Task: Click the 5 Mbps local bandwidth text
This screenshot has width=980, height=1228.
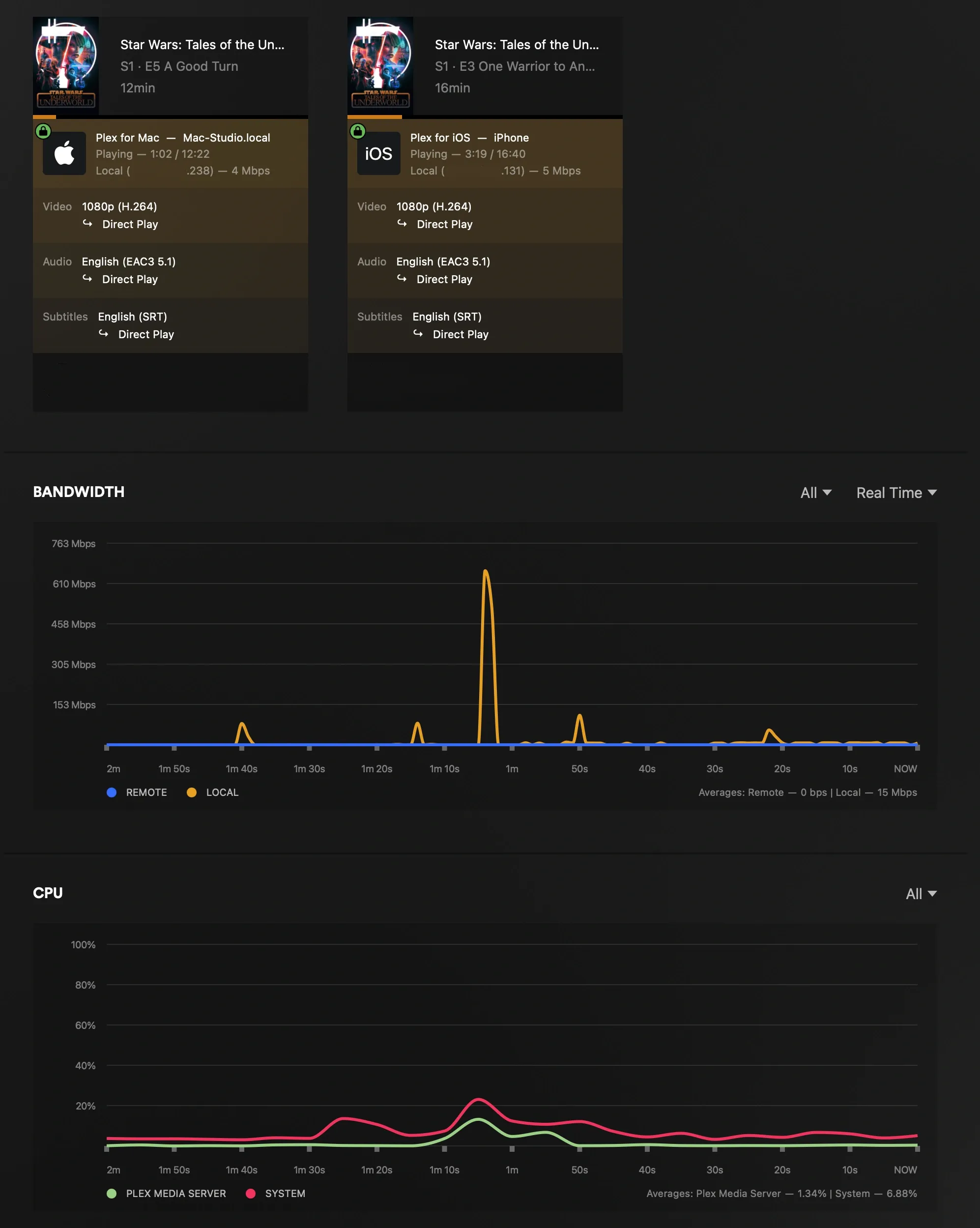Action: click(561, 171)
